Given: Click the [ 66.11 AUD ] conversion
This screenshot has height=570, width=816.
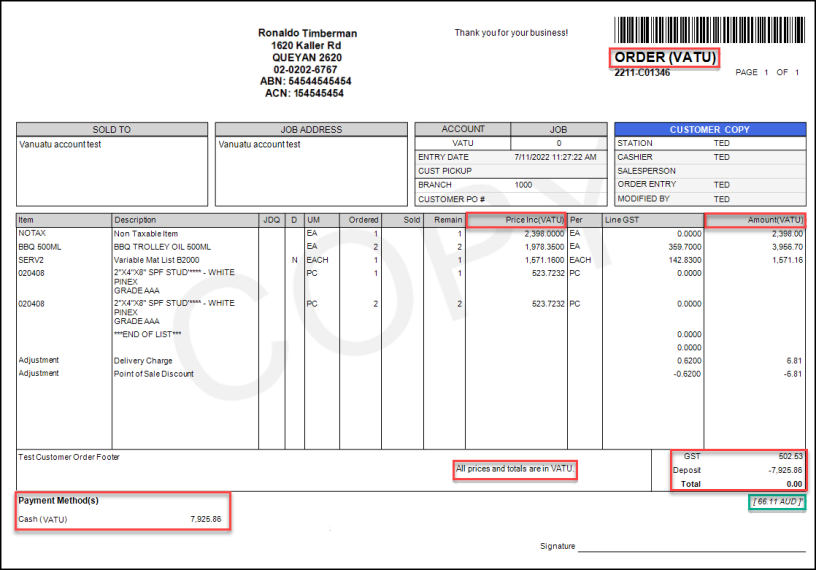Looking at the screenshot, I should click(777, 502).
